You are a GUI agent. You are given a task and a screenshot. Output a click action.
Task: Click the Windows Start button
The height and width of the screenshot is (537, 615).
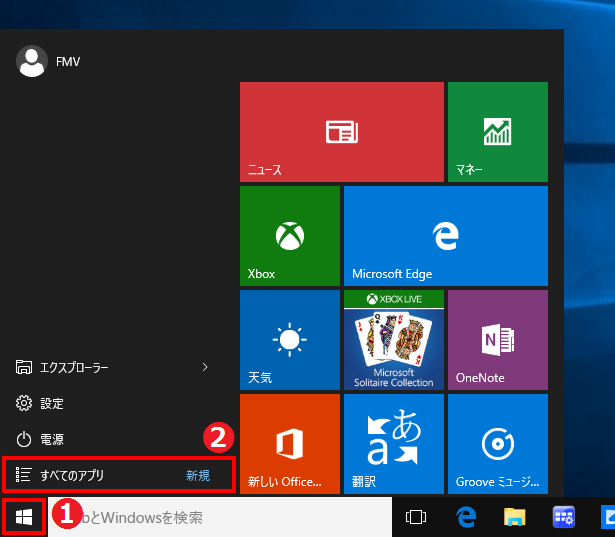[x=24, y=517]
